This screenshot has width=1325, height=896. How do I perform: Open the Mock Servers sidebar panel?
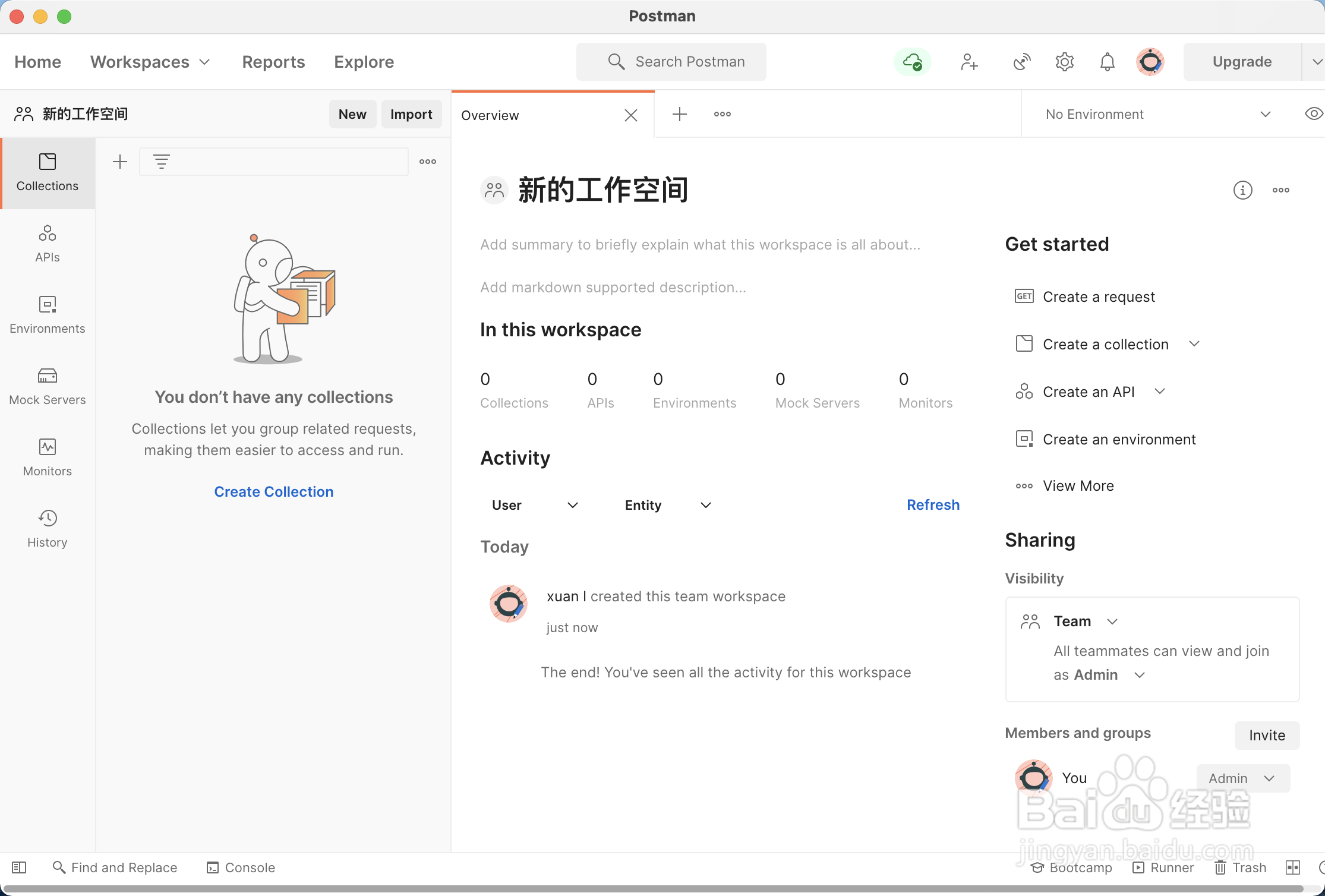48,386
